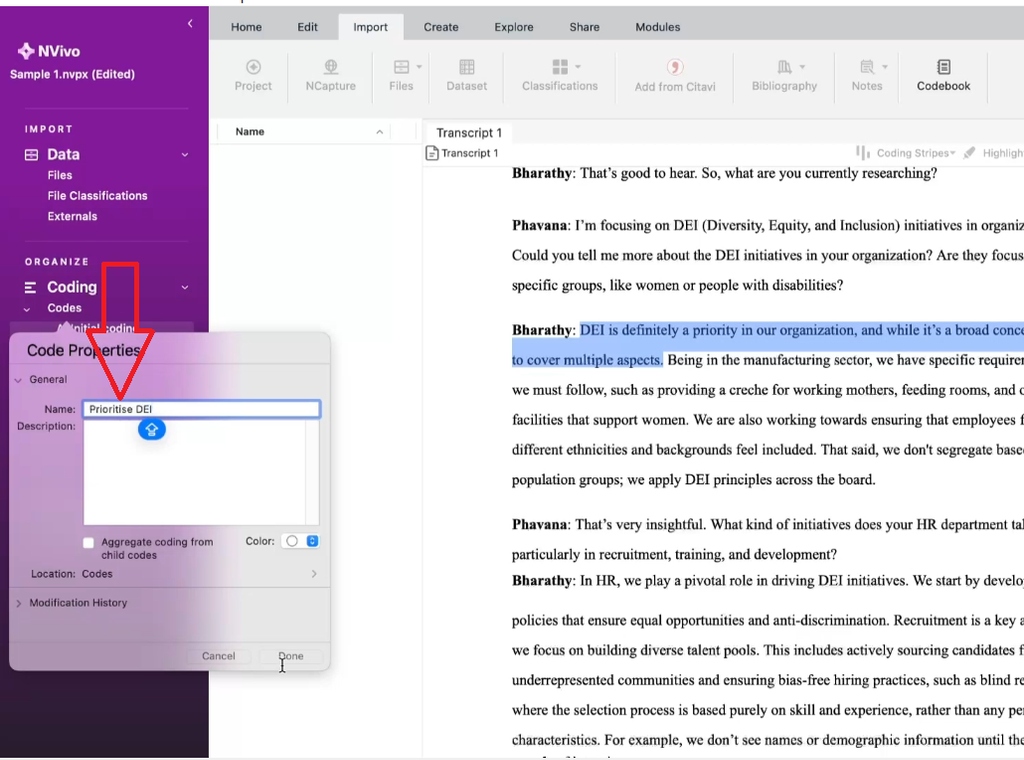1024x760 pixels.
Task: Open the Bibliography dropdown arrow
Action: 803,67
